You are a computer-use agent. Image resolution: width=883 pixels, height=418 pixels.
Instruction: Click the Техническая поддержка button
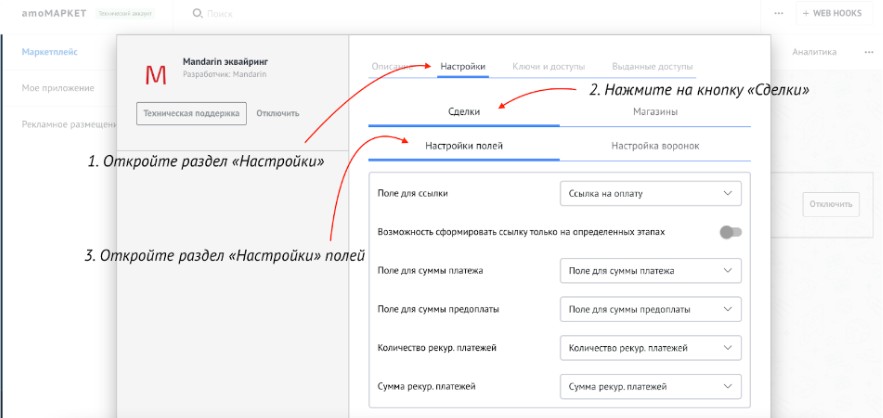191,113
